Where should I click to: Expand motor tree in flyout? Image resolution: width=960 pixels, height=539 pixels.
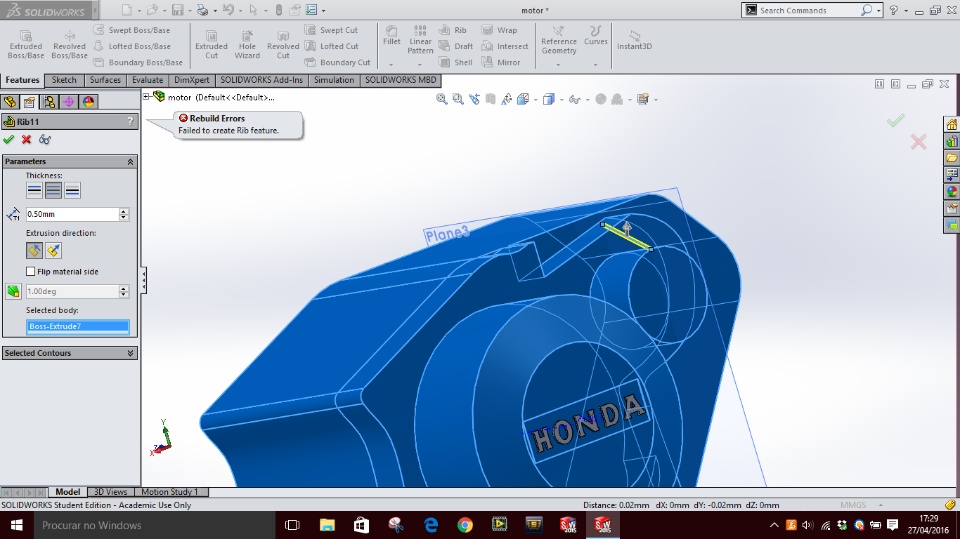(147, 96)
